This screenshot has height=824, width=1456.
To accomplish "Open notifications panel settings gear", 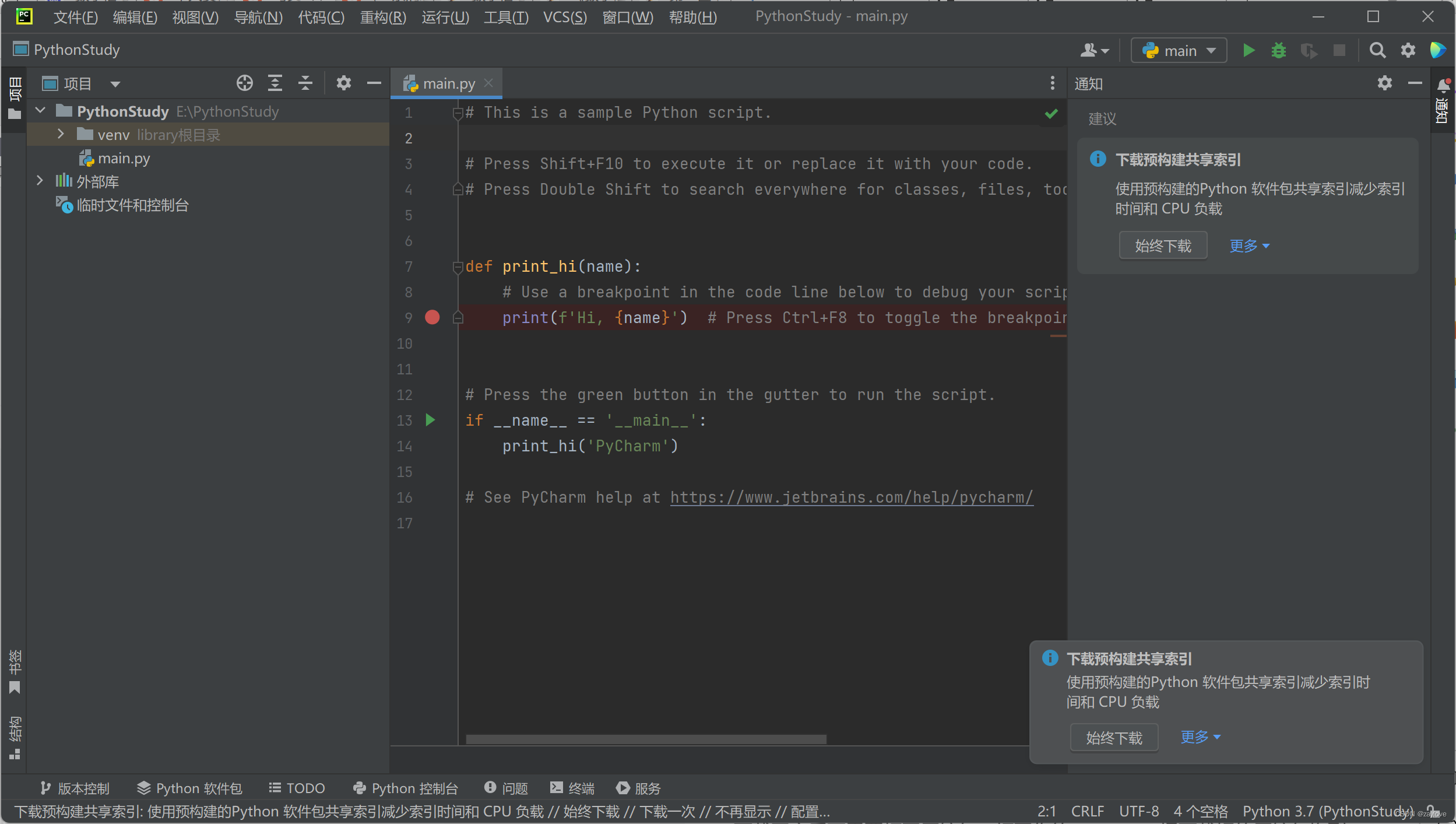I will 1385,83.
